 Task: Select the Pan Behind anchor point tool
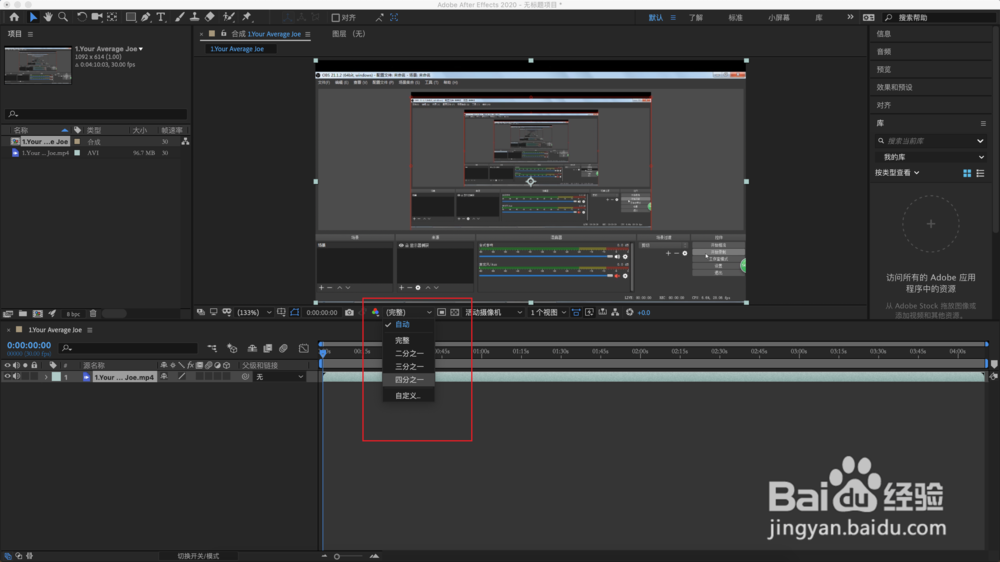(112, 17)
